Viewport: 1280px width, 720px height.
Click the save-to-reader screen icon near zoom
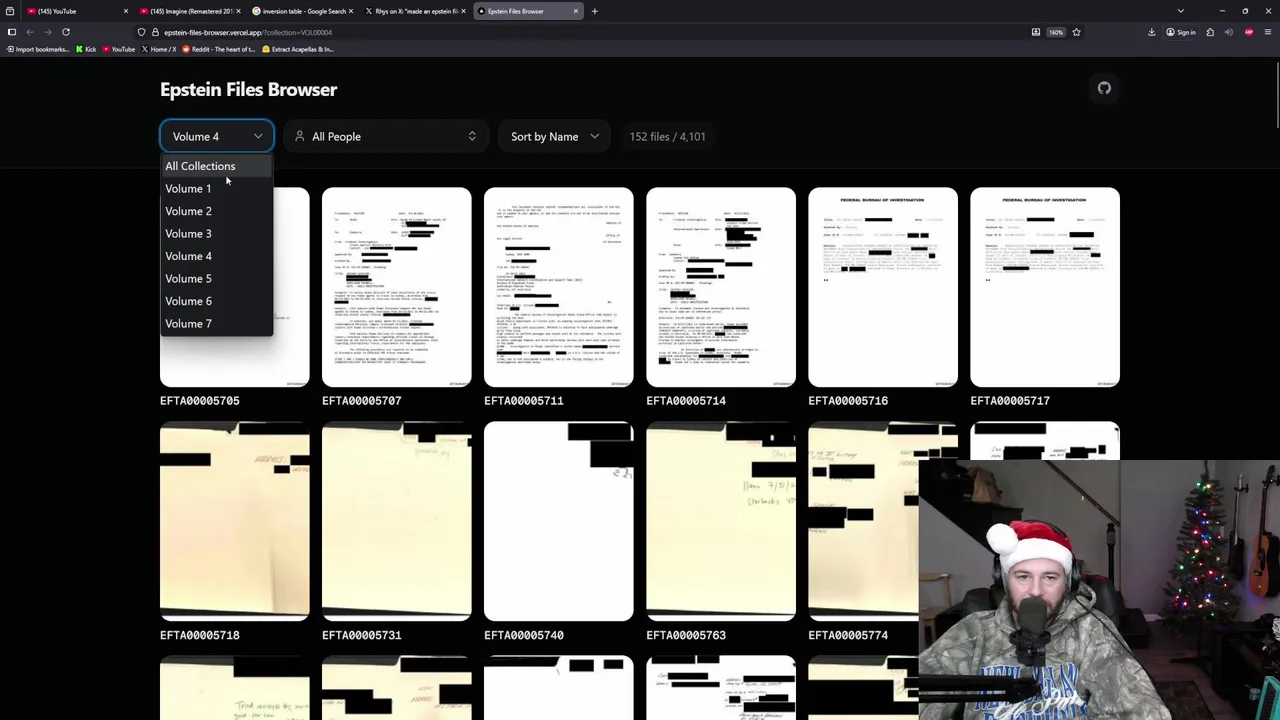(1036, 32)
